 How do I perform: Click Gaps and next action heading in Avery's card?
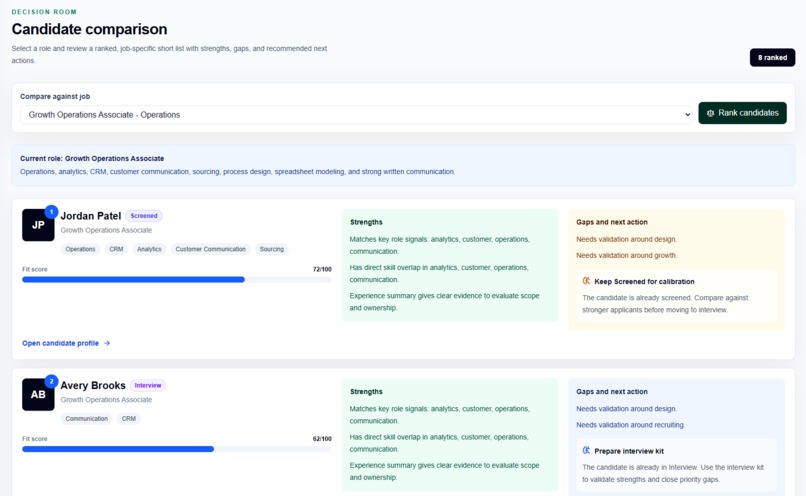(612, 392)
